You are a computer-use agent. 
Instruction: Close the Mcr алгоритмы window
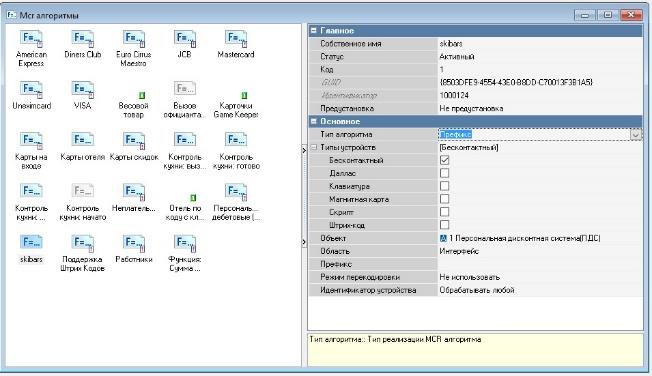pos(631,15)
